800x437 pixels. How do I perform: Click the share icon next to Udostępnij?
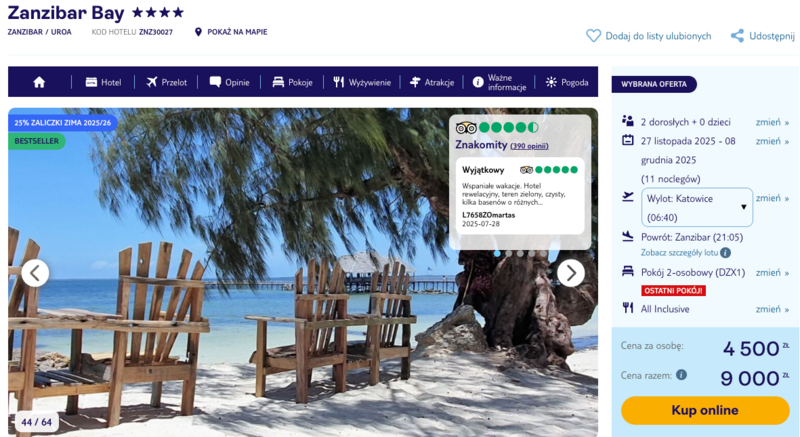[x=737, y=36]
